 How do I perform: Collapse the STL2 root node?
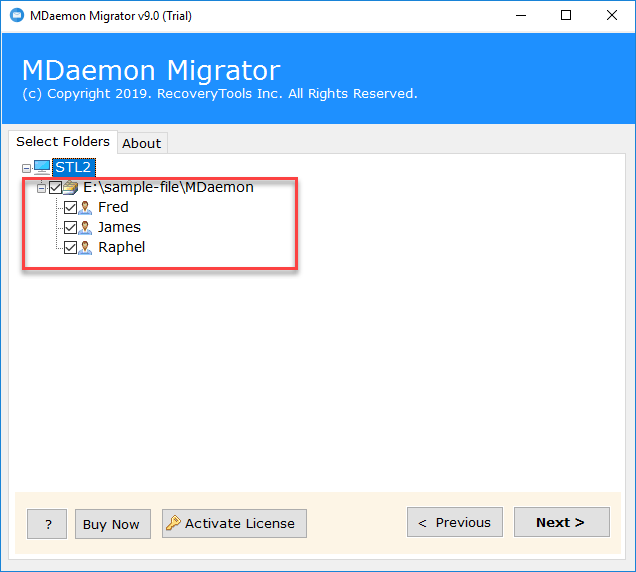[x=26, y=168]
